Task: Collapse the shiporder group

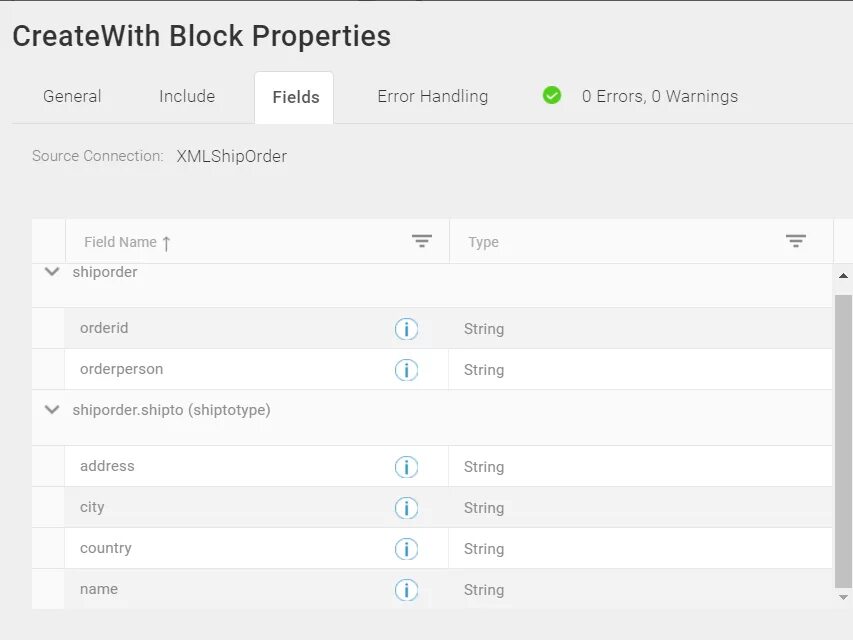Action: pyautogui.click(x=52, y=272)
